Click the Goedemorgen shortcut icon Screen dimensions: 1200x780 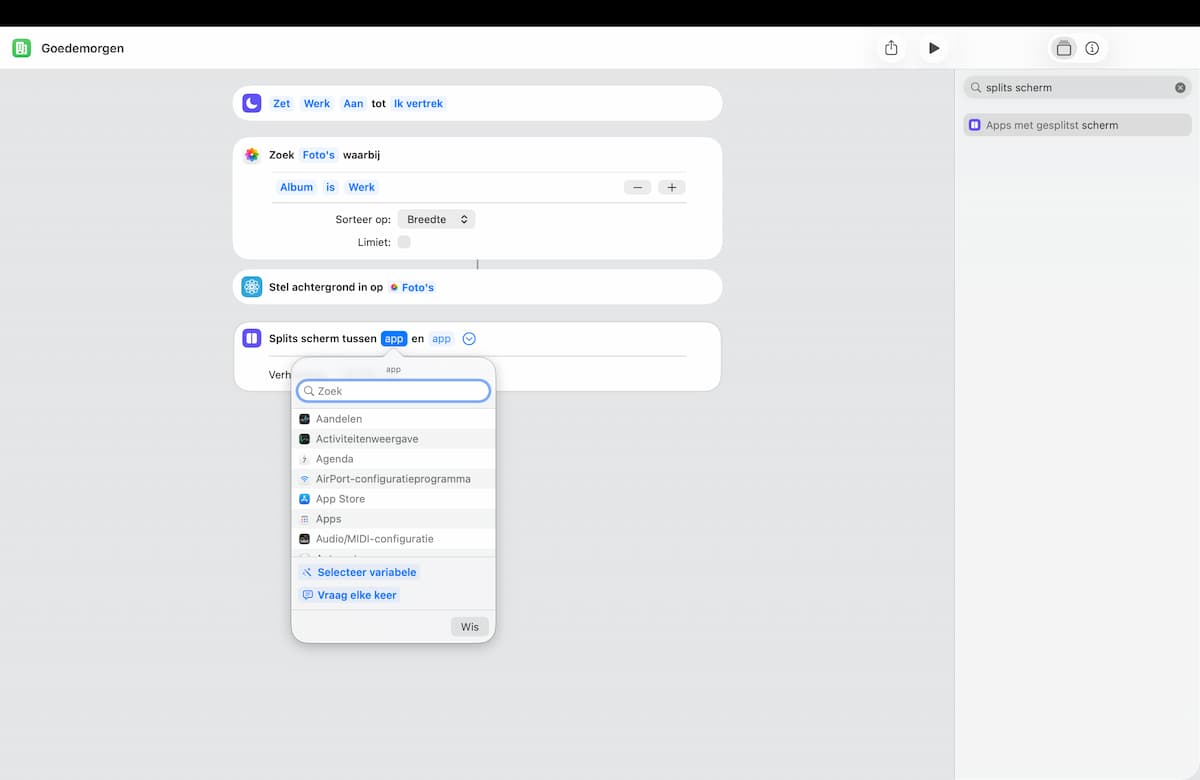[21, 48]
